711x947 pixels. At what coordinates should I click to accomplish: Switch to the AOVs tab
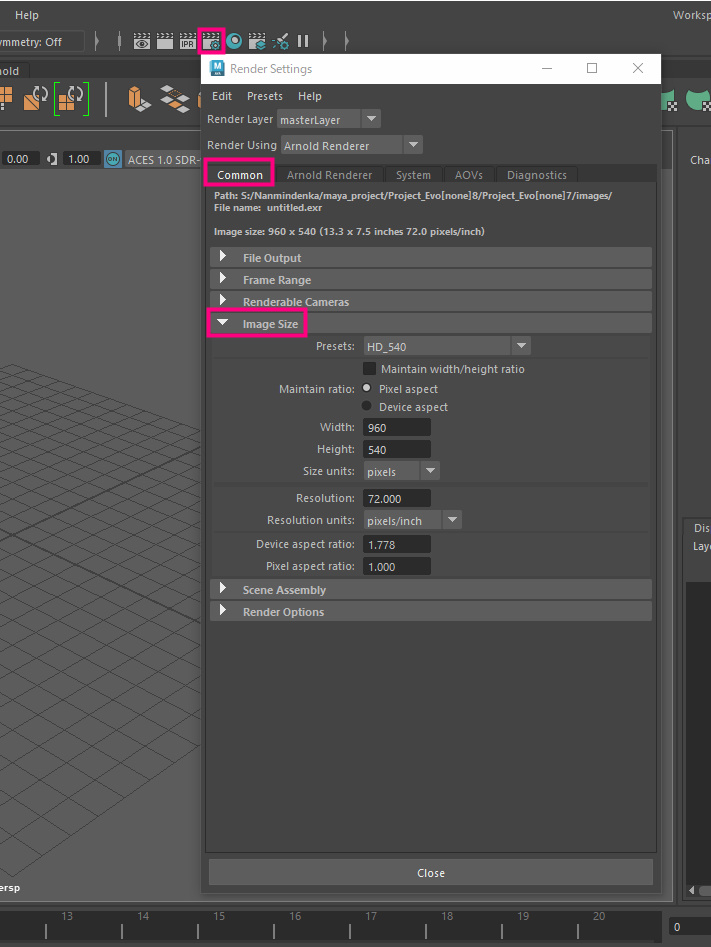click(469, 175)
